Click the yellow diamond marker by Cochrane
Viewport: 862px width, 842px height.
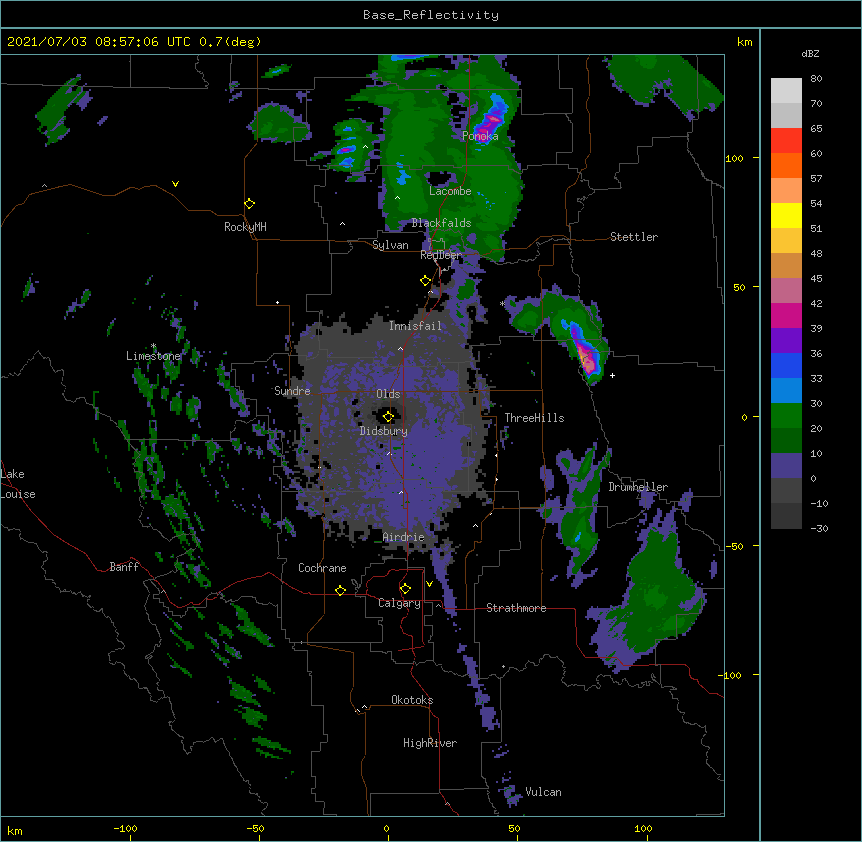[x=340, y=590]
